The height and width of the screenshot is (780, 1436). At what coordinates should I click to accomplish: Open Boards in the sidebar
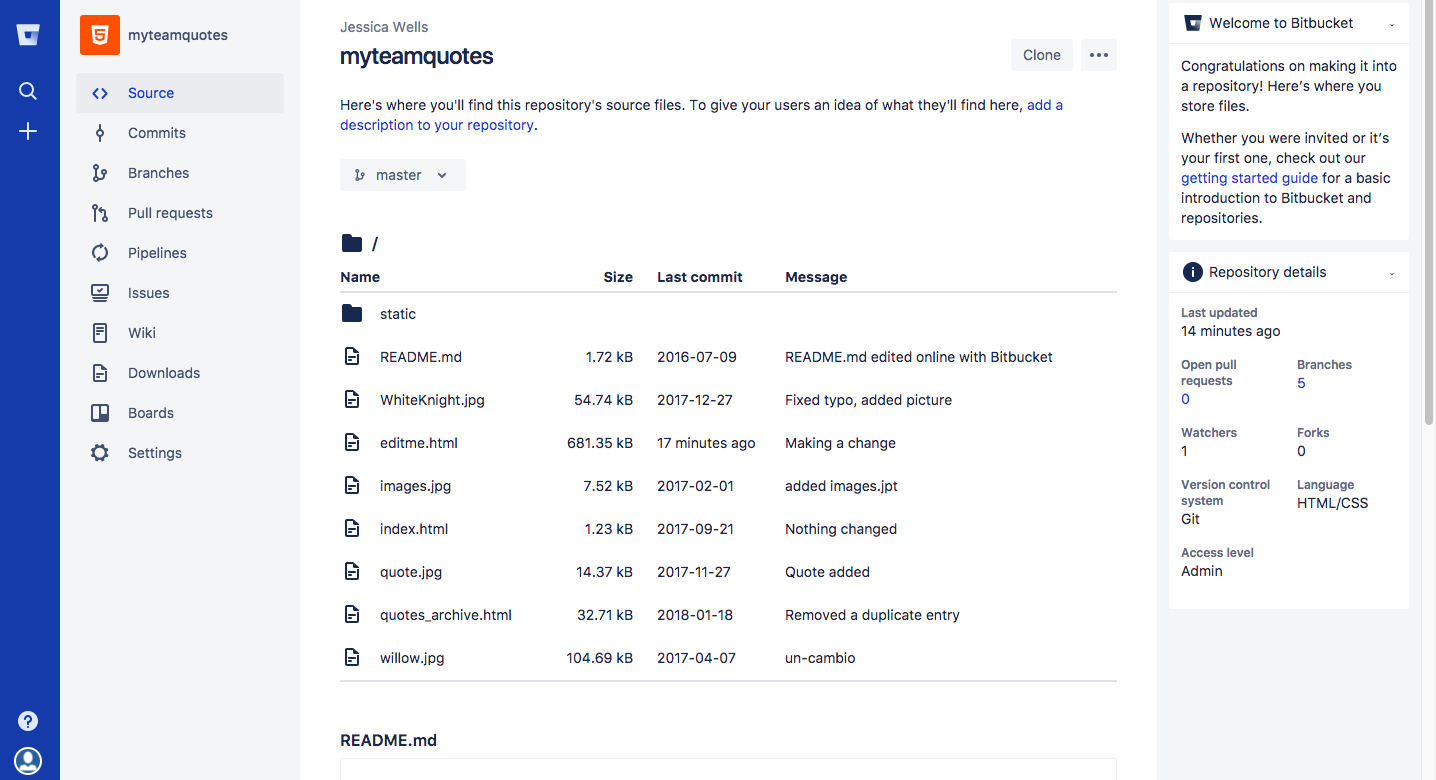click(x=180, y=413)
